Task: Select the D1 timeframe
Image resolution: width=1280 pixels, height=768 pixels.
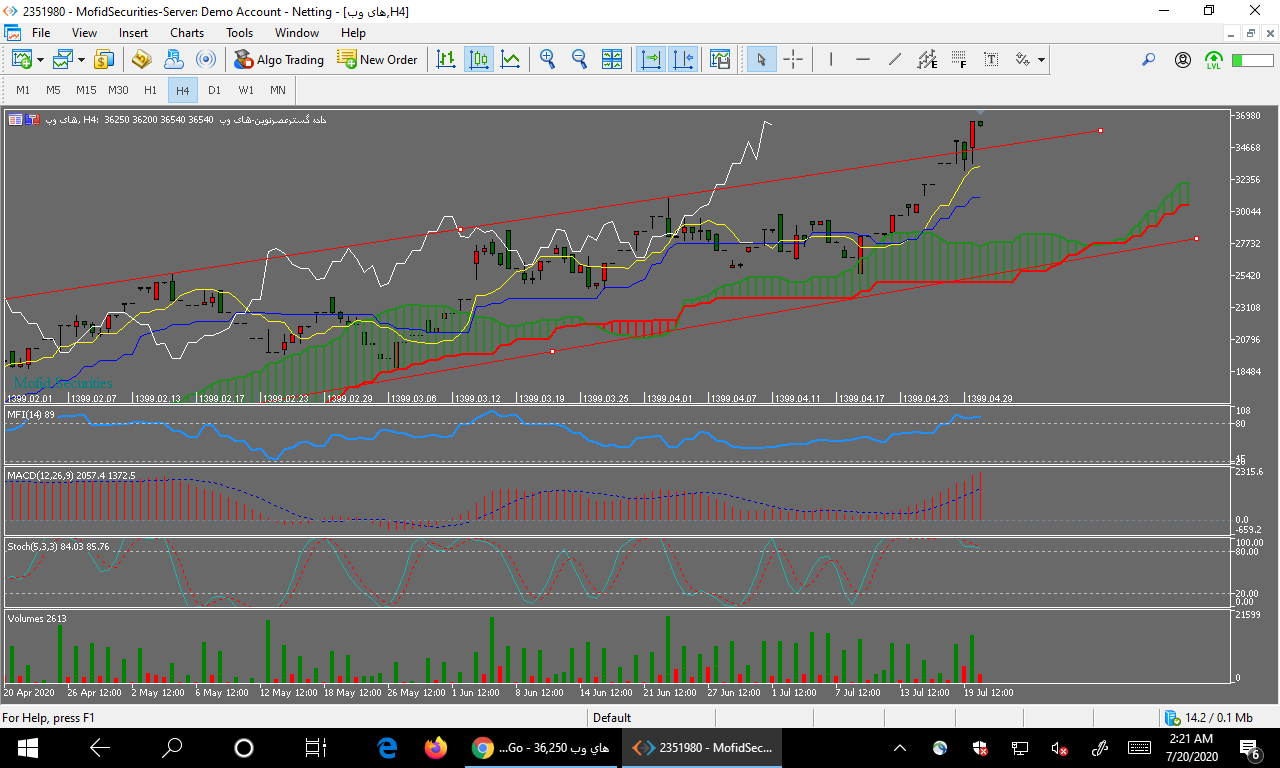Action: [214, 90]
